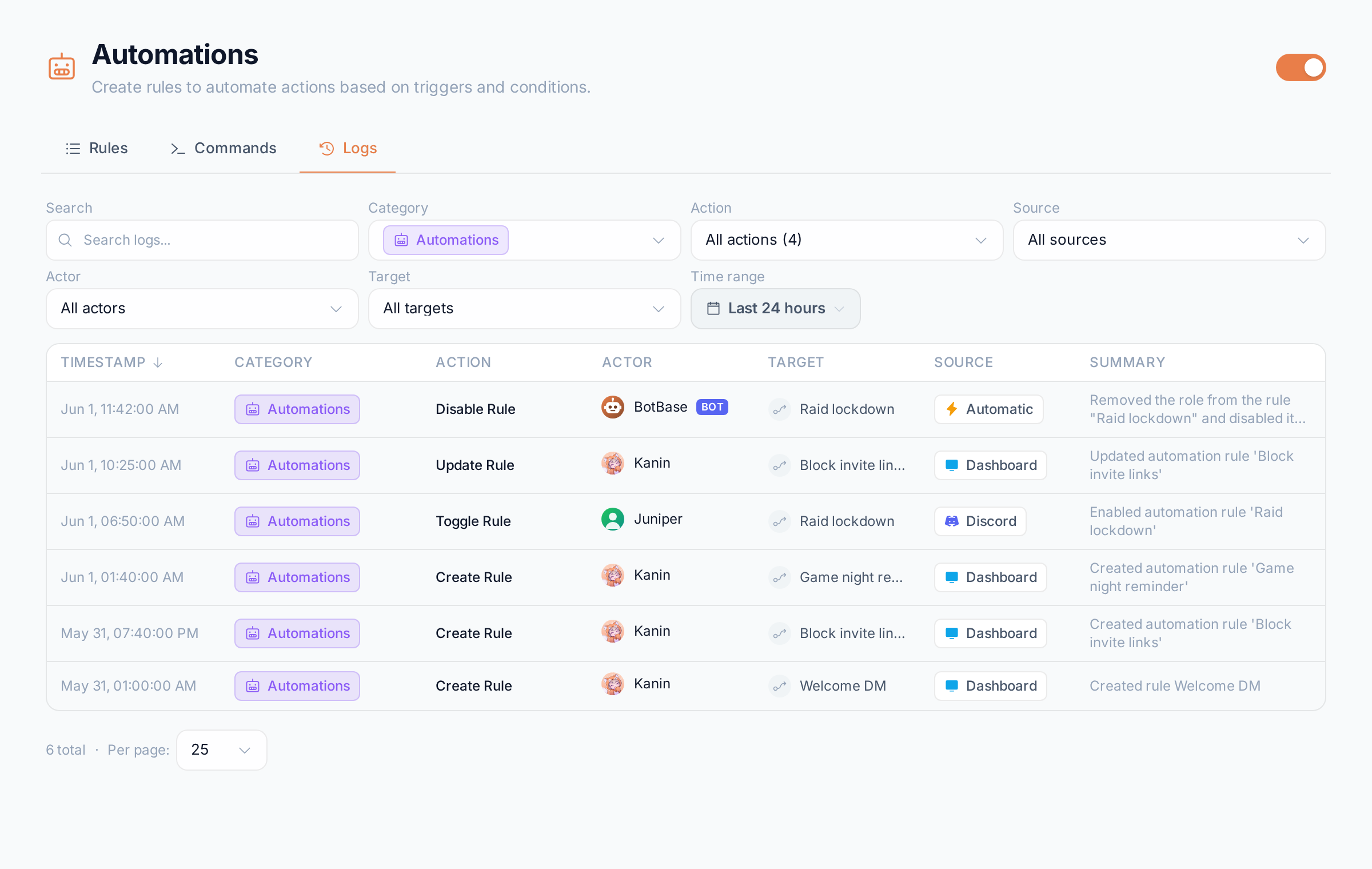Image resolution: width=1372 pixels, height=869 pixels.
Task: Open the Category dropdown
Action: point(525,240)
